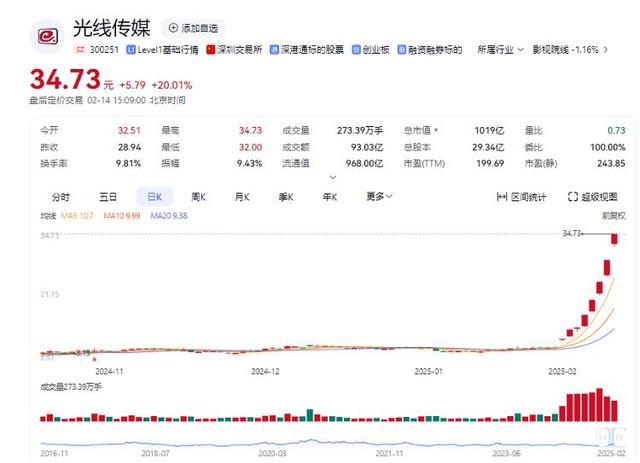Click the 超级视图 button
640x463 pixels.
(593, 197)
